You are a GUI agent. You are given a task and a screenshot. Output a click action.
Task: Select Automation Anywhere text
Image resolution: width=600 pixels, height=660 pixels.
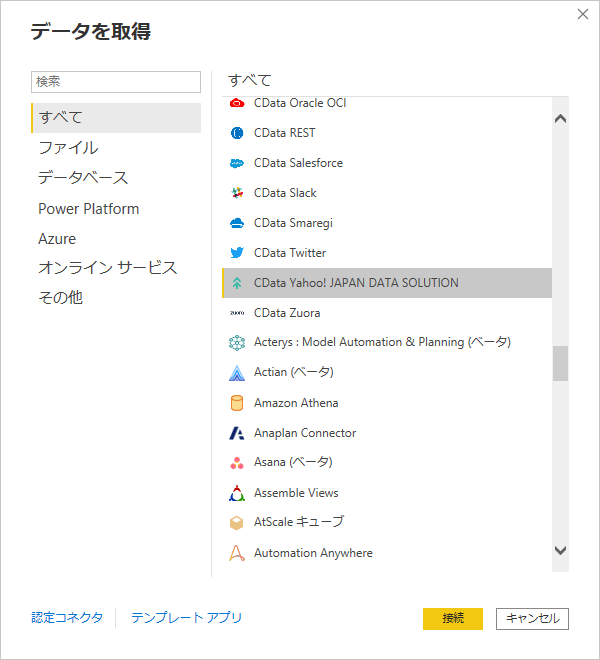click(x=313, y=553)
